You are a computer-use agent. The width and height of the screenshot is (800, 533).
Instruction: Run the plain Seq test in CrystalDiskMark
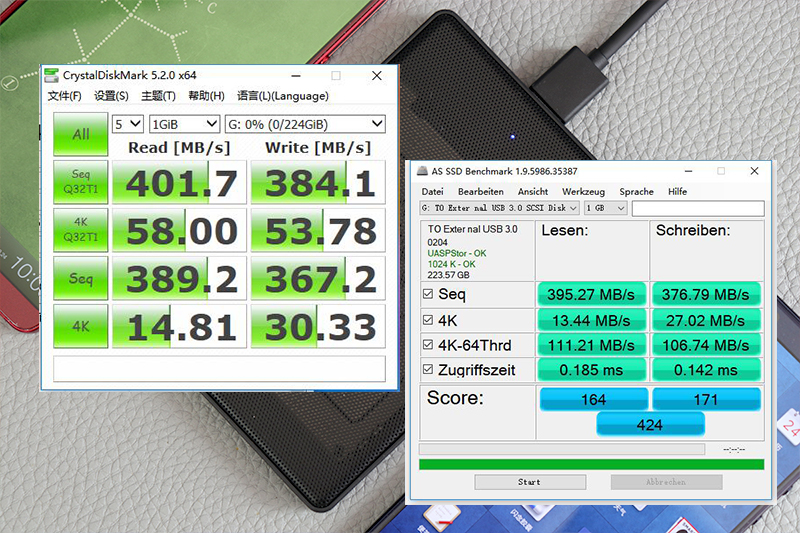[81, 278]
